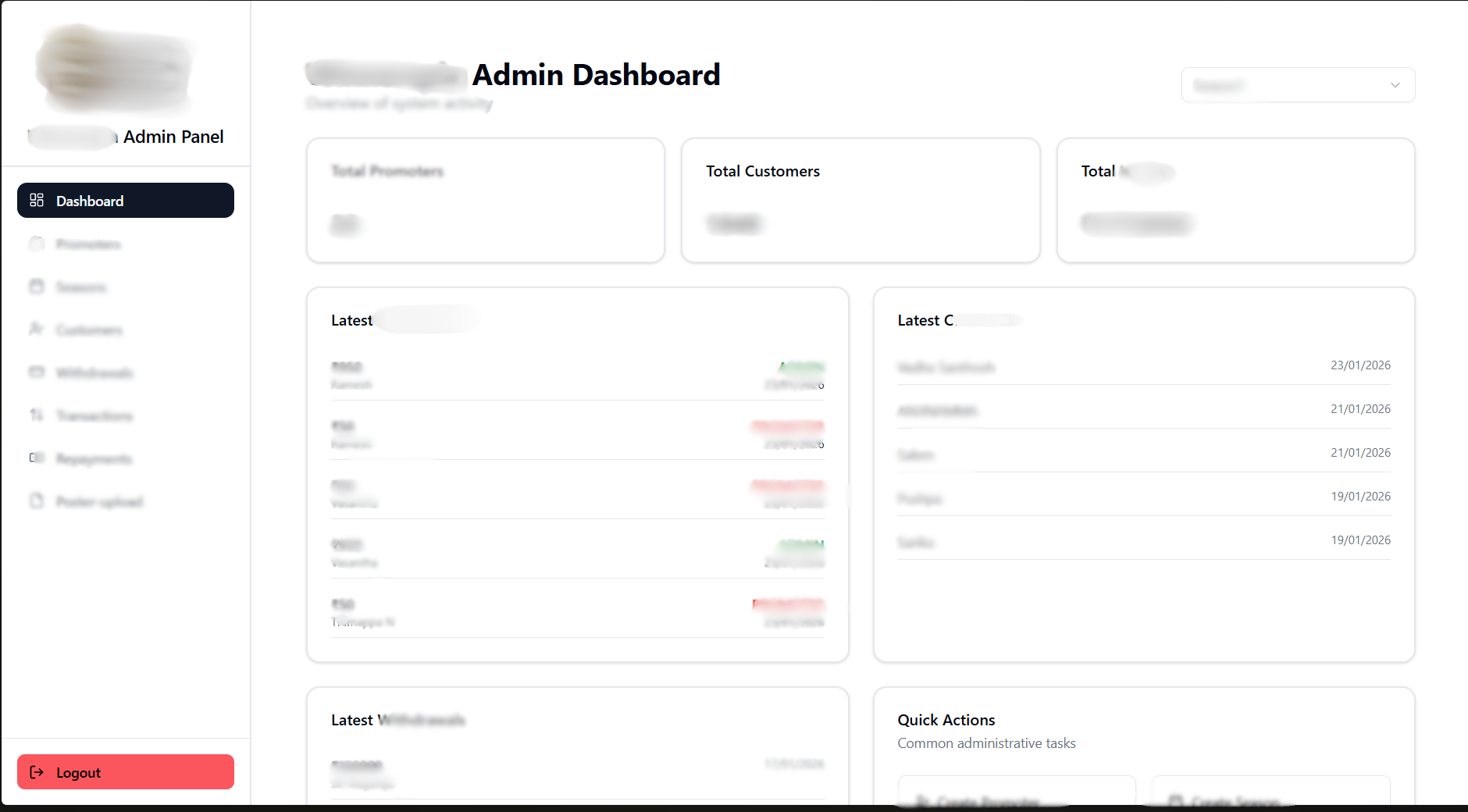This screenshot has height=812, width=1468.
Task: Click the Poster-upload document icon
Action: tap(37, 501)
